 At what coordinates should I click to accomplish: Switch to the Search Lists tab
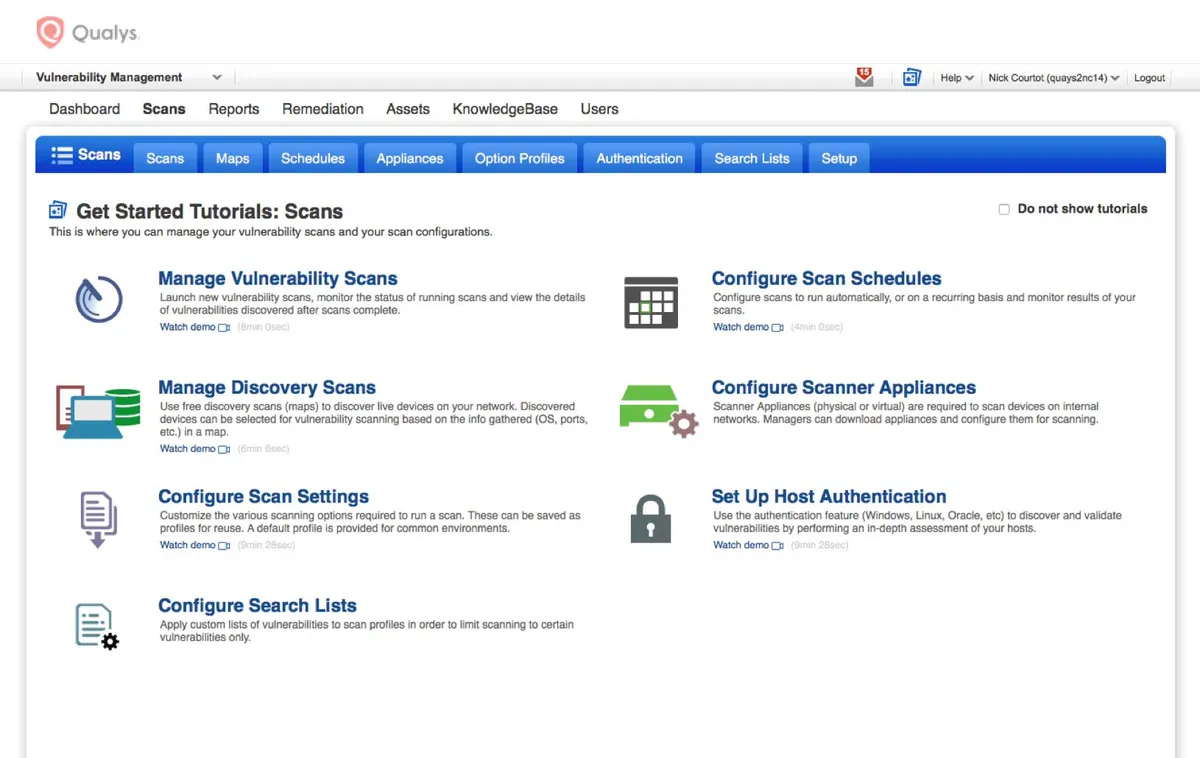(752, 158)
